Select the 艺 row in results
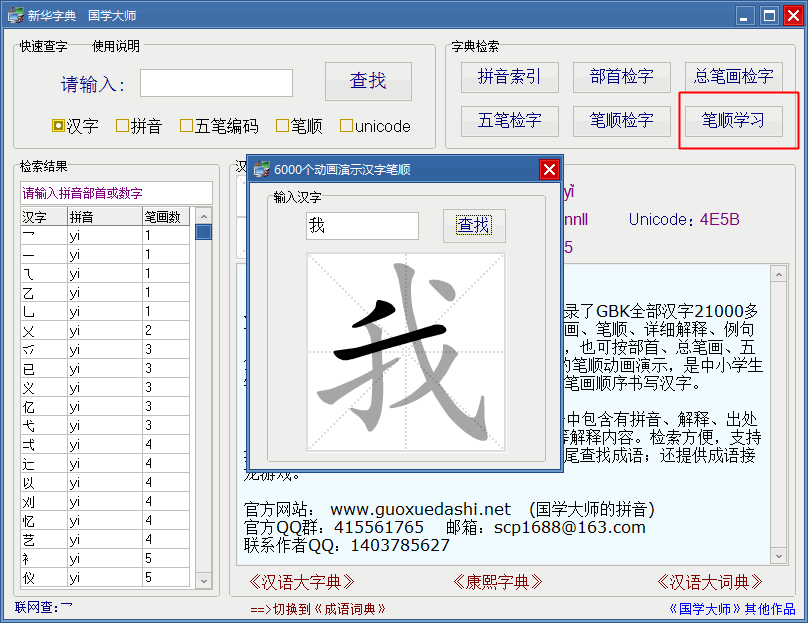 pyautogui.click(x=105, y=540)
